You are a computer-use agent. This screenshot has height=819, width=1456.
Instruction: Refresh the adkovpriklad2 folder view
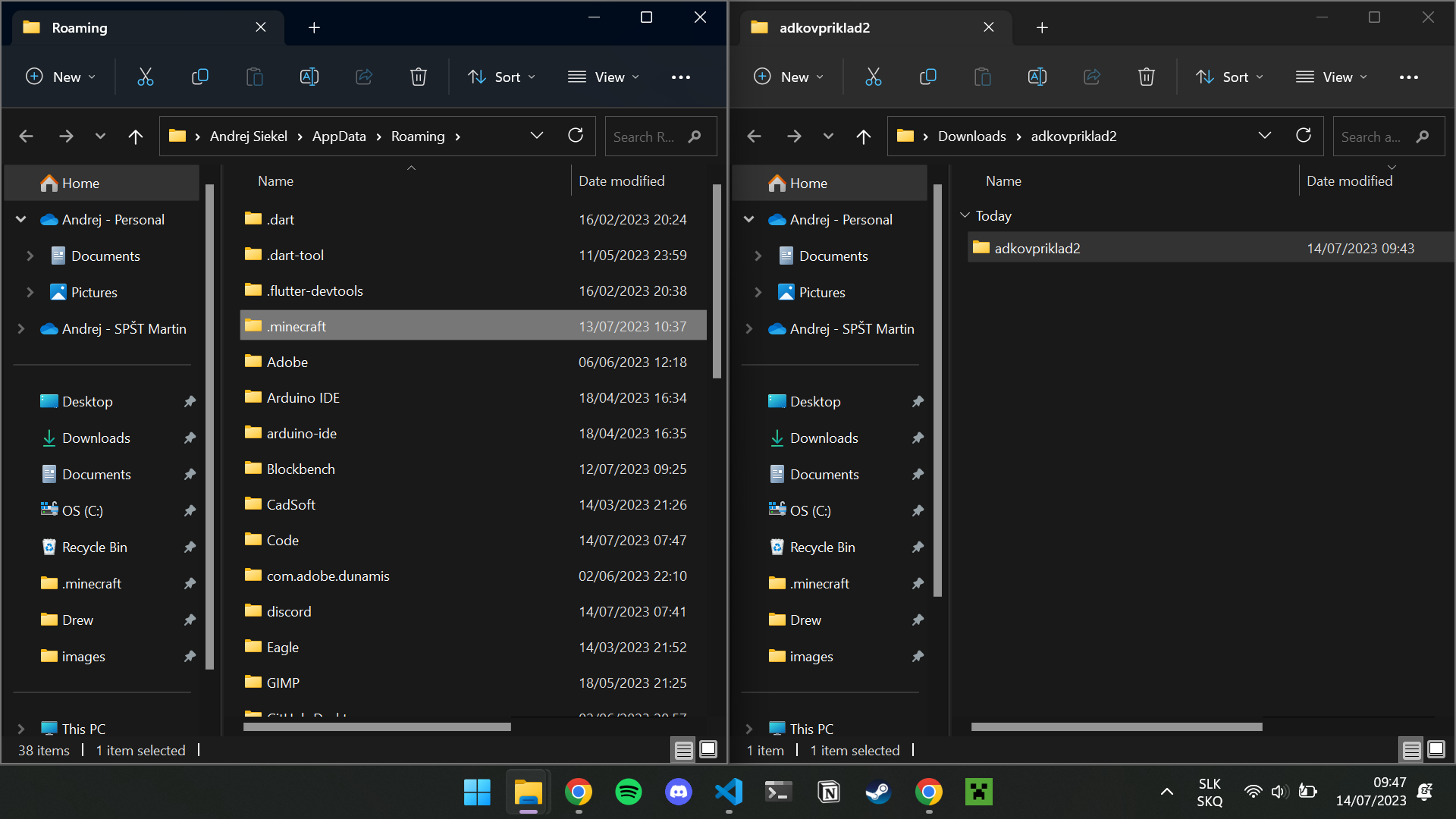click(1304, 136)
